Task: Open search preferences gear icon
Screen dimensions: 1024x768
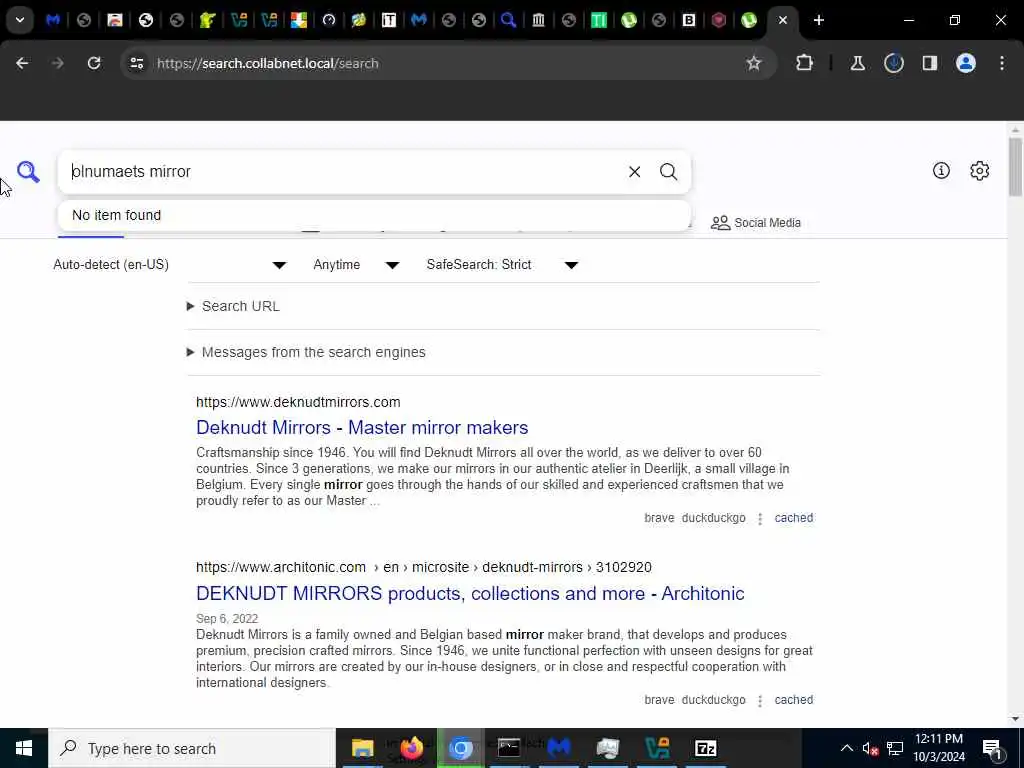Action: coord(980,170)
